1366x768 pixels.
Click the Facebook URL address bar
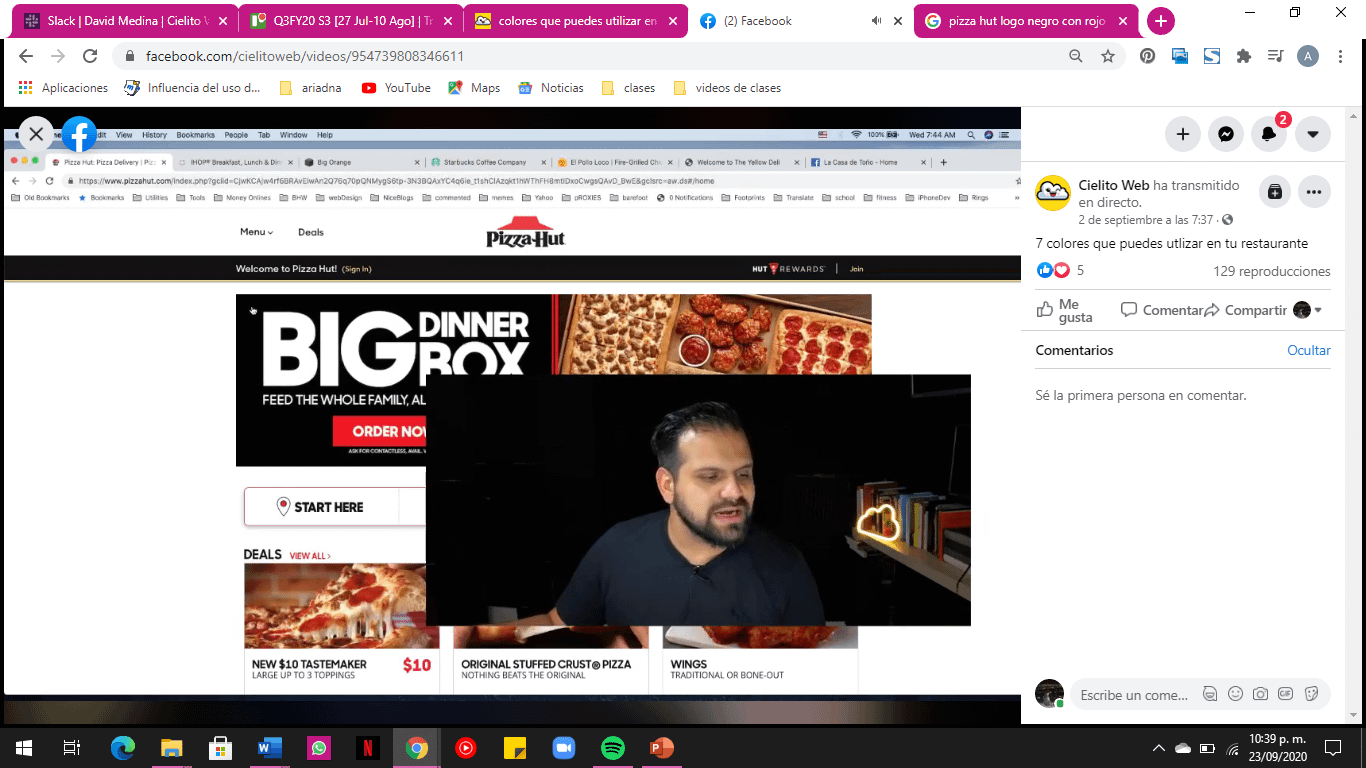(x=590, y=56)
